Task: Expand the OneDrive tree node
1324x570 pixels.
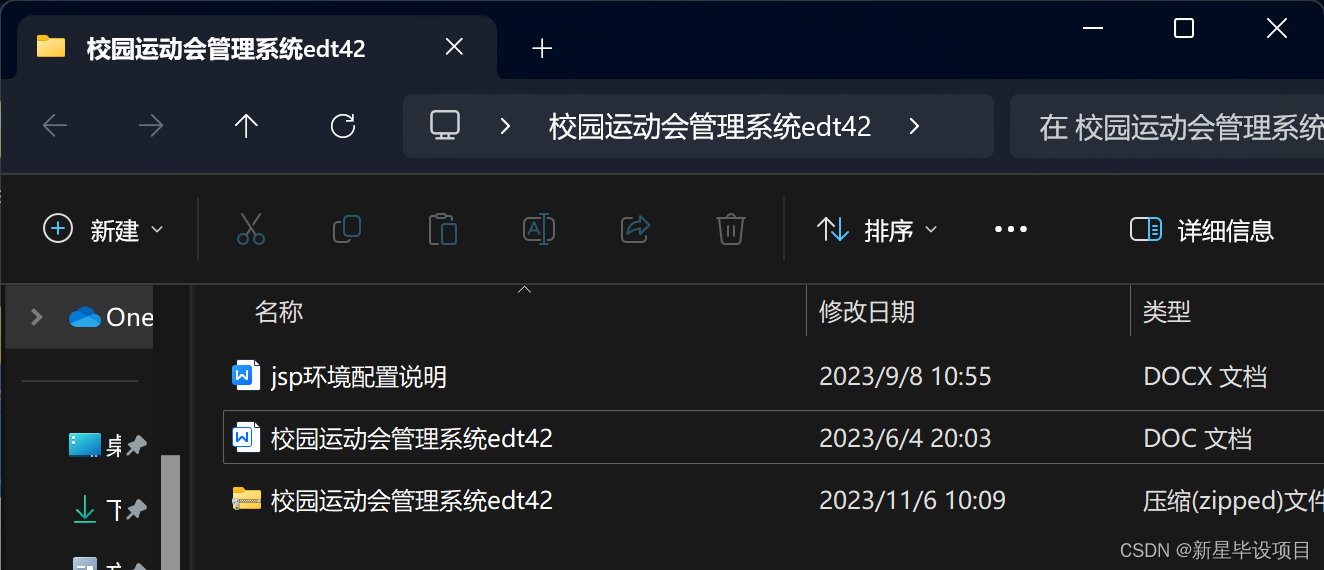Action: pos(37,317)
